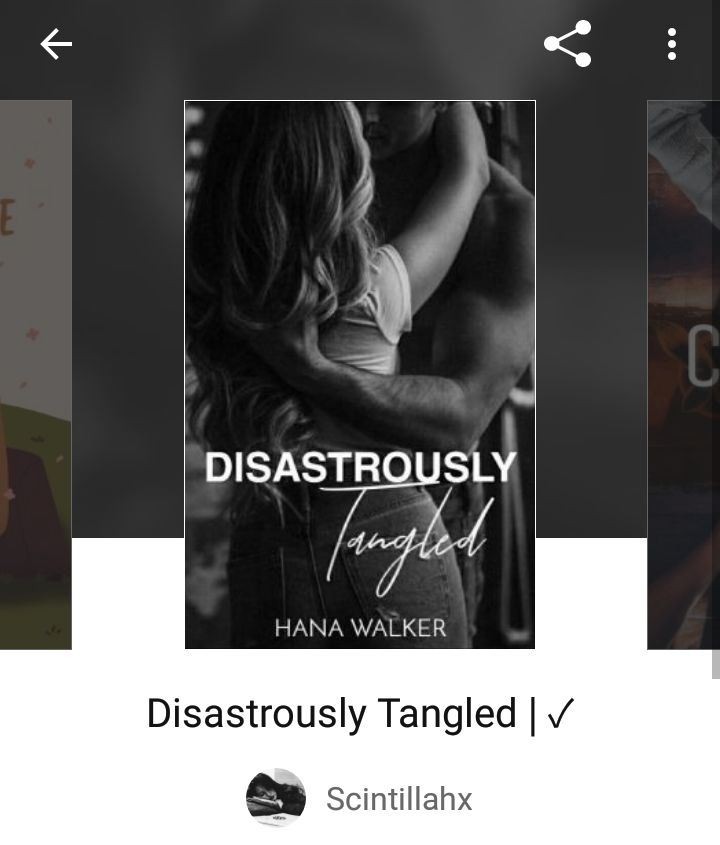Switch to the previous story cover on left
The image size is (720, 845).
[36, 375]
